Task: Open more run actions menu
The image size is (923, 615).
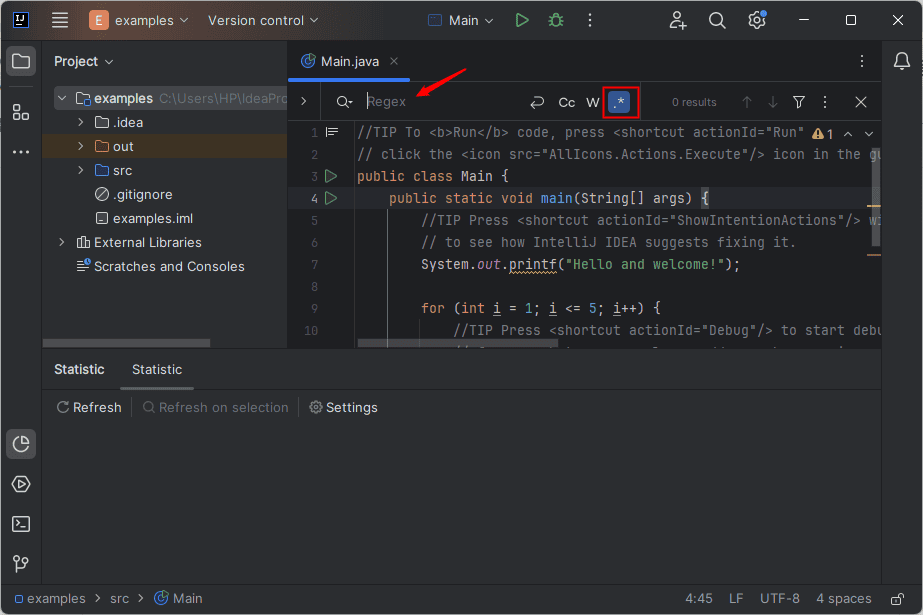Action: click(x=589, y=20)
